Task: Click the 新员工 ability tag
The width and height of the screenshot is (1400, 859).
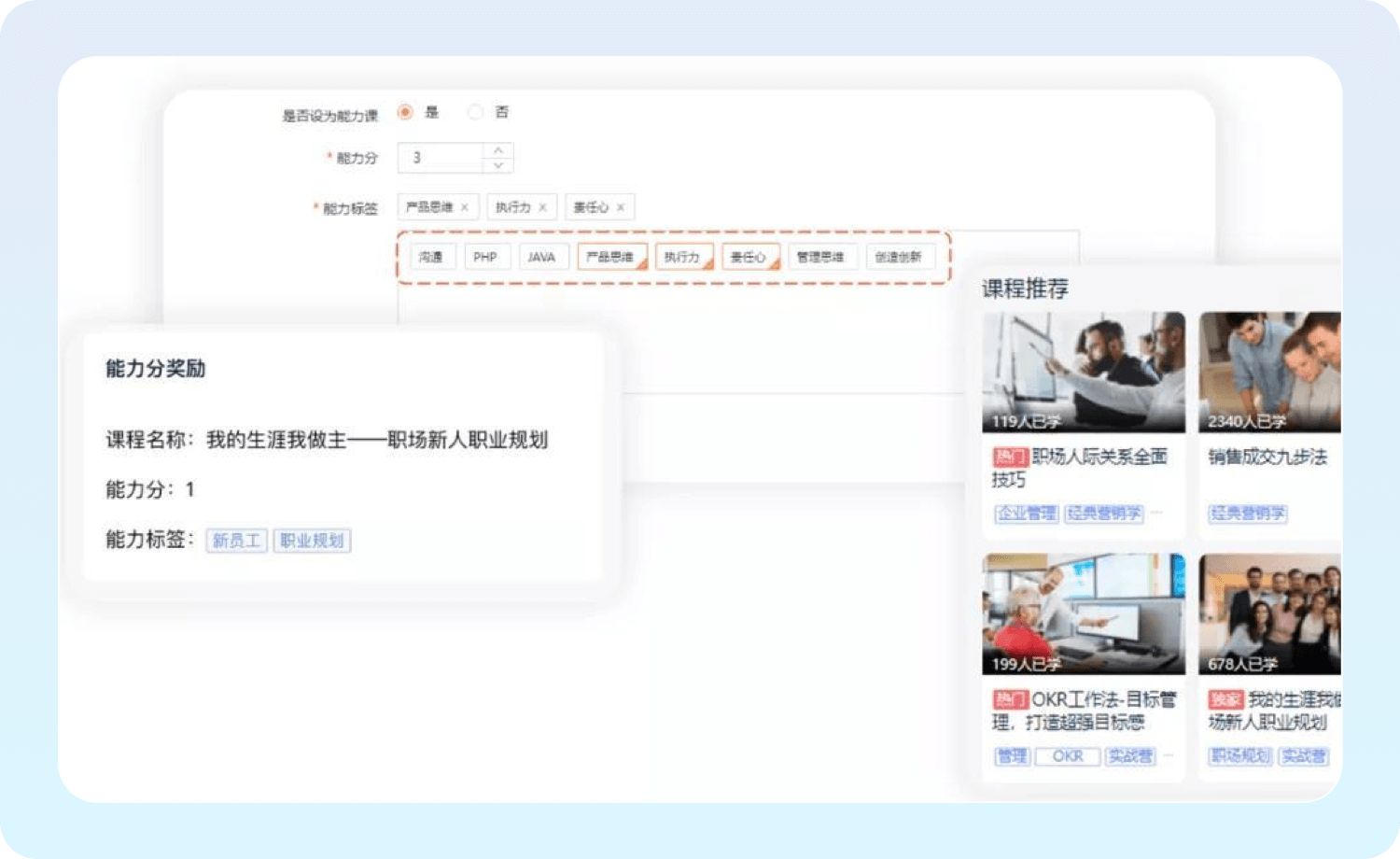Action: (x=237, y=541)
